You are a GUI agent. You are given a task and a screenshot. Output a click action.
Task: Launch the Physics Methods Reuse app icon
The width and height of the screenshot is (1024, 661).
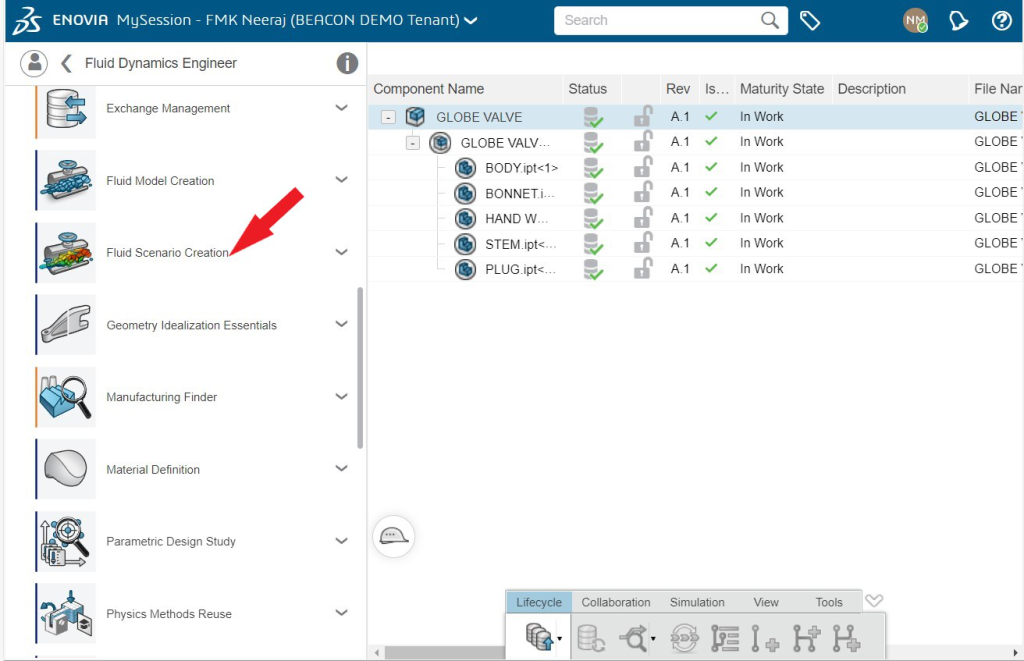click(x=66, y=614)
